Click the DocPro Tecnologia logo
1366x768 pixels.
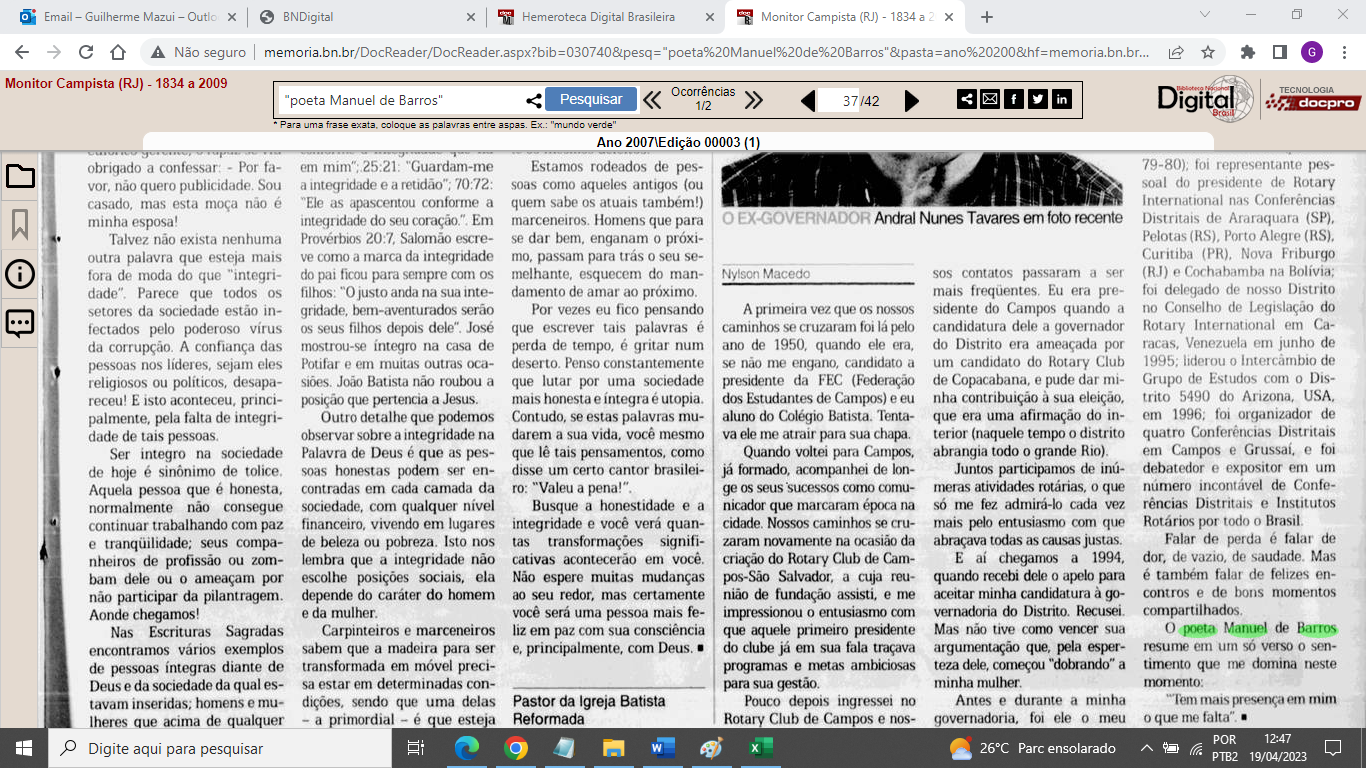click(1312, 98)
